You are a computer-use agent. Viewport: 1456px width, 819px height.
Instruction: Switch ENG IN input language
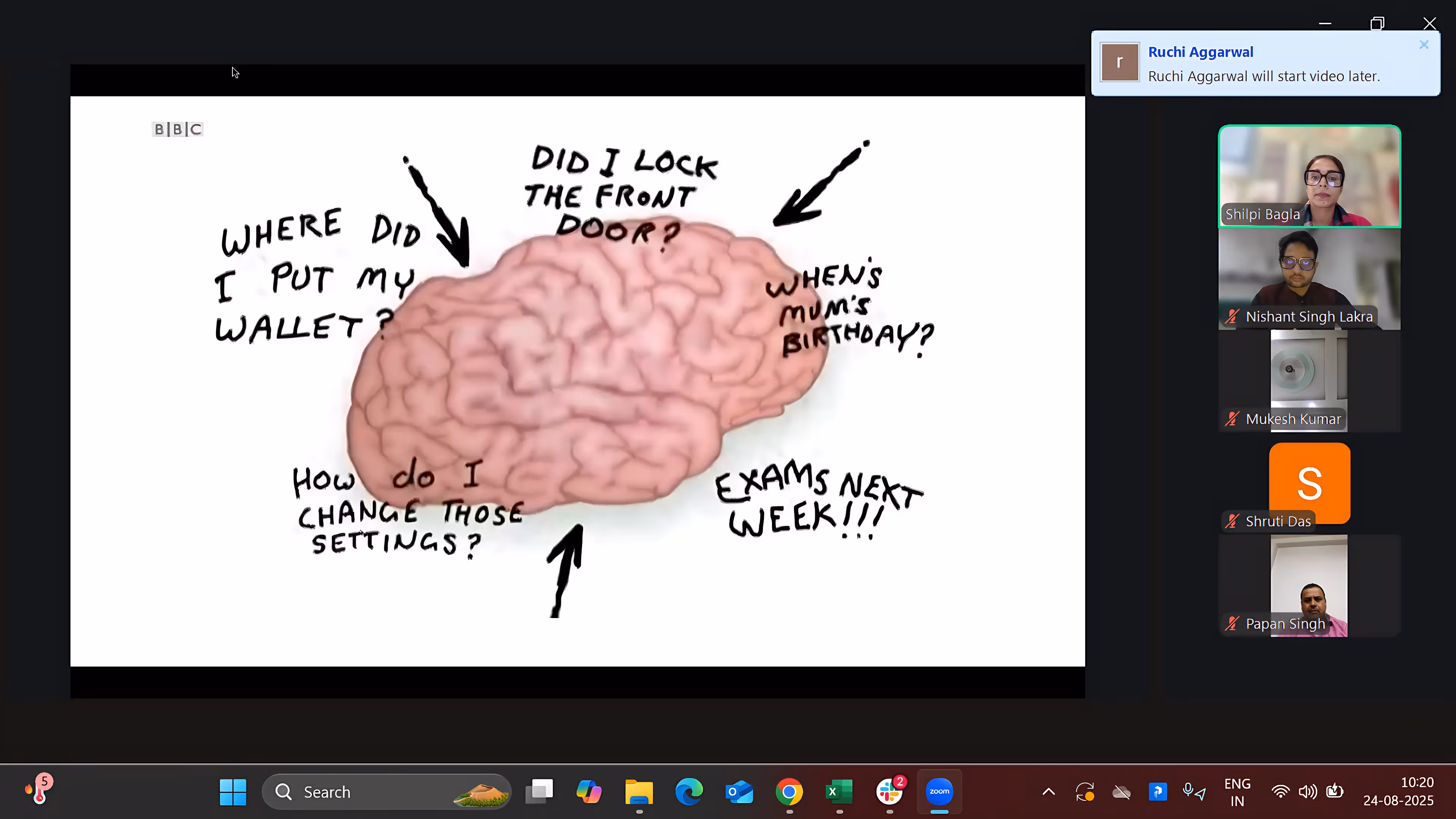coord(1237,792)
